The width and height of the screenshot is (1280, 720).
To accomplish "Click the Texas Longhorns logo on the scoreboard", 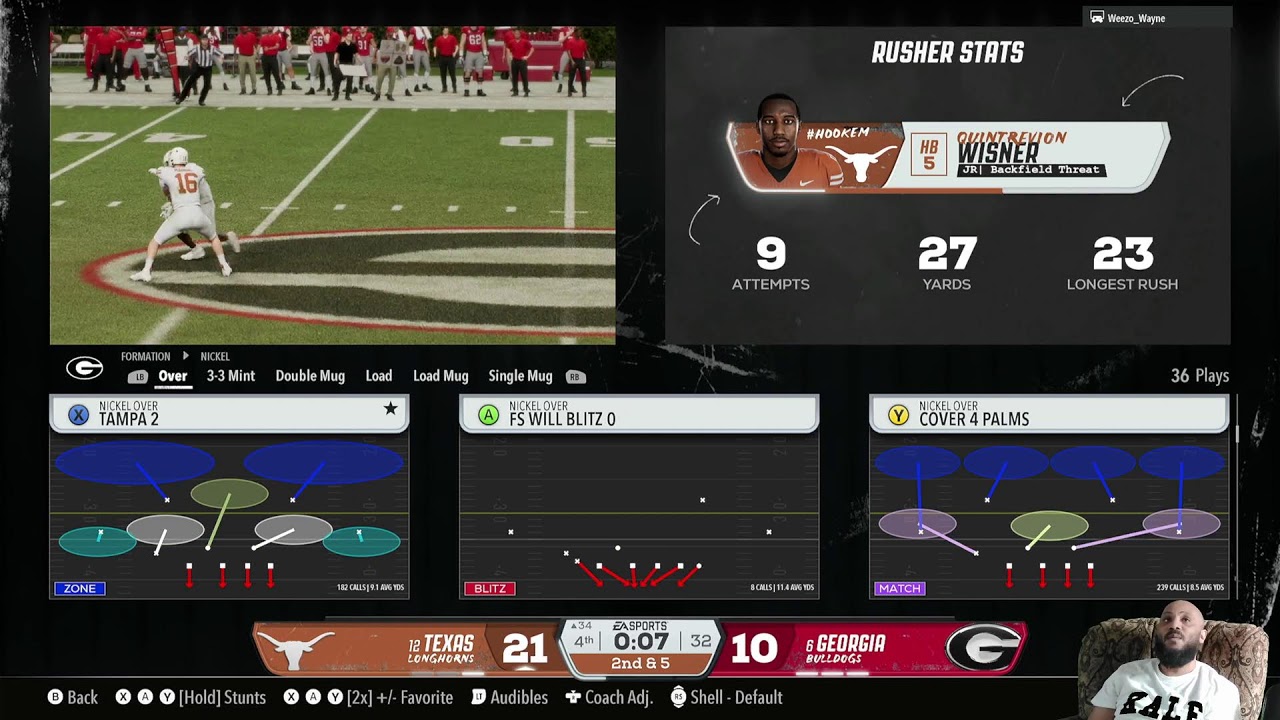I will (x=295, y=649).
